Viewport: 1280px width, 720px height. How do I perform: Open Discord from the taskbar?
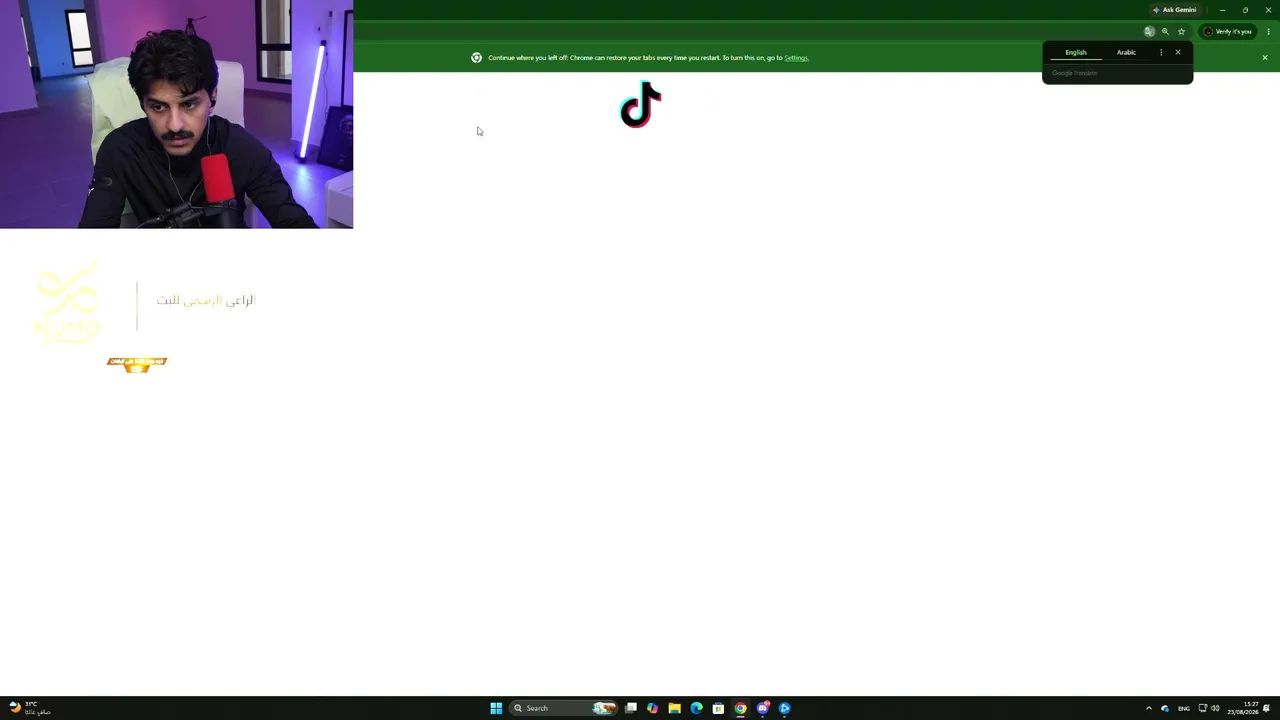tap(763, 708)
